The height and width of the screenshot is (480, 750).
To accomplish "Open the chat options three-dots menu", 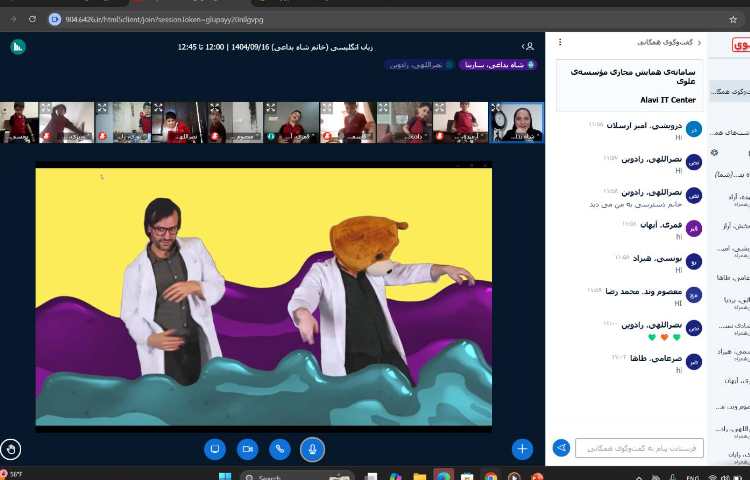I will pos(560,43).
